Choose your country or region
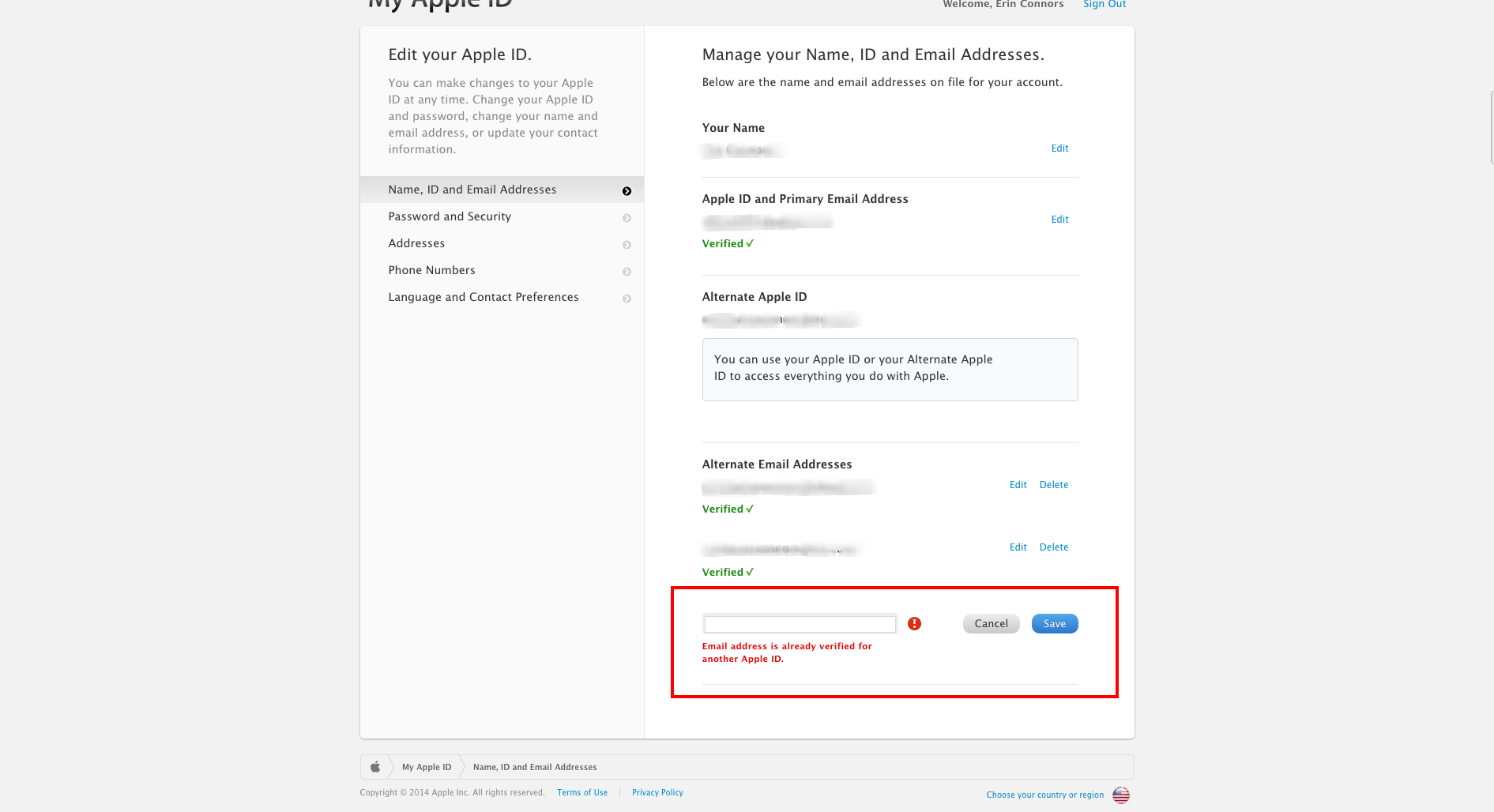 click(1045, 795)
